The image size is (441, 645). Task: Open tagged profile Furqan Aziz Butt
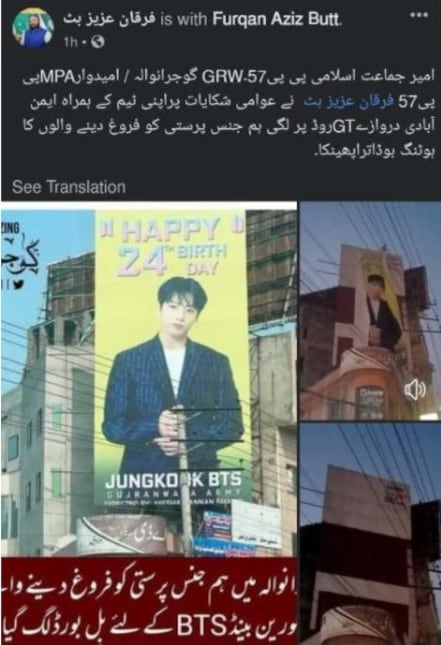point(277,19)
